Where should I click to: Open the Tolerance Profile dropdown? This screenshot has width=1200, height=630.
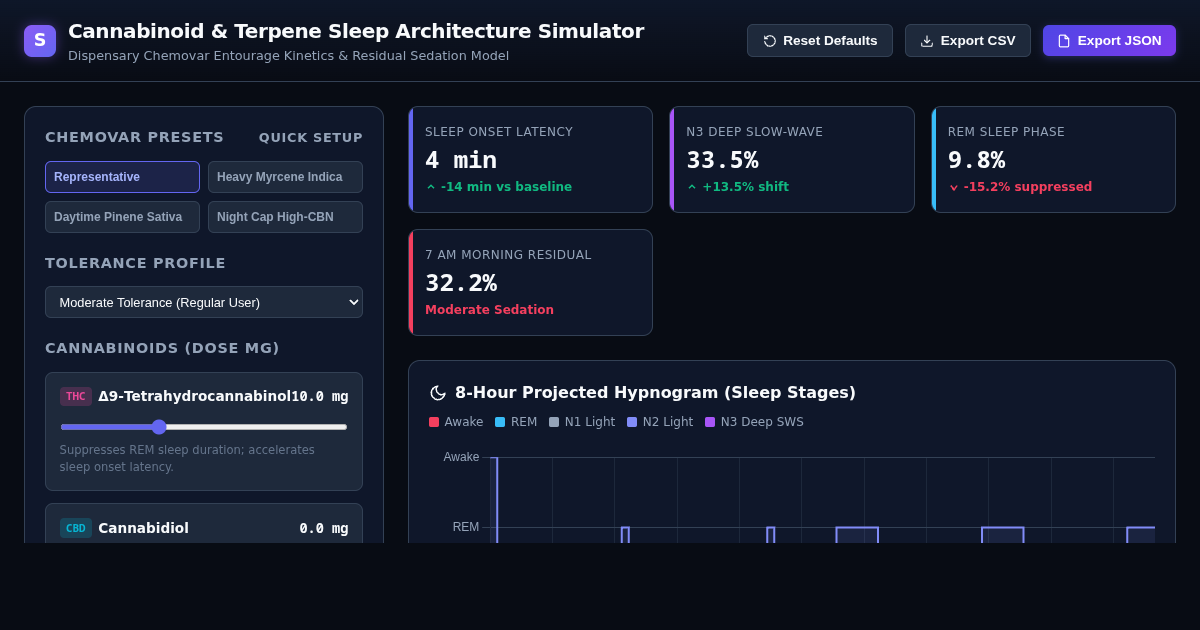204,302
